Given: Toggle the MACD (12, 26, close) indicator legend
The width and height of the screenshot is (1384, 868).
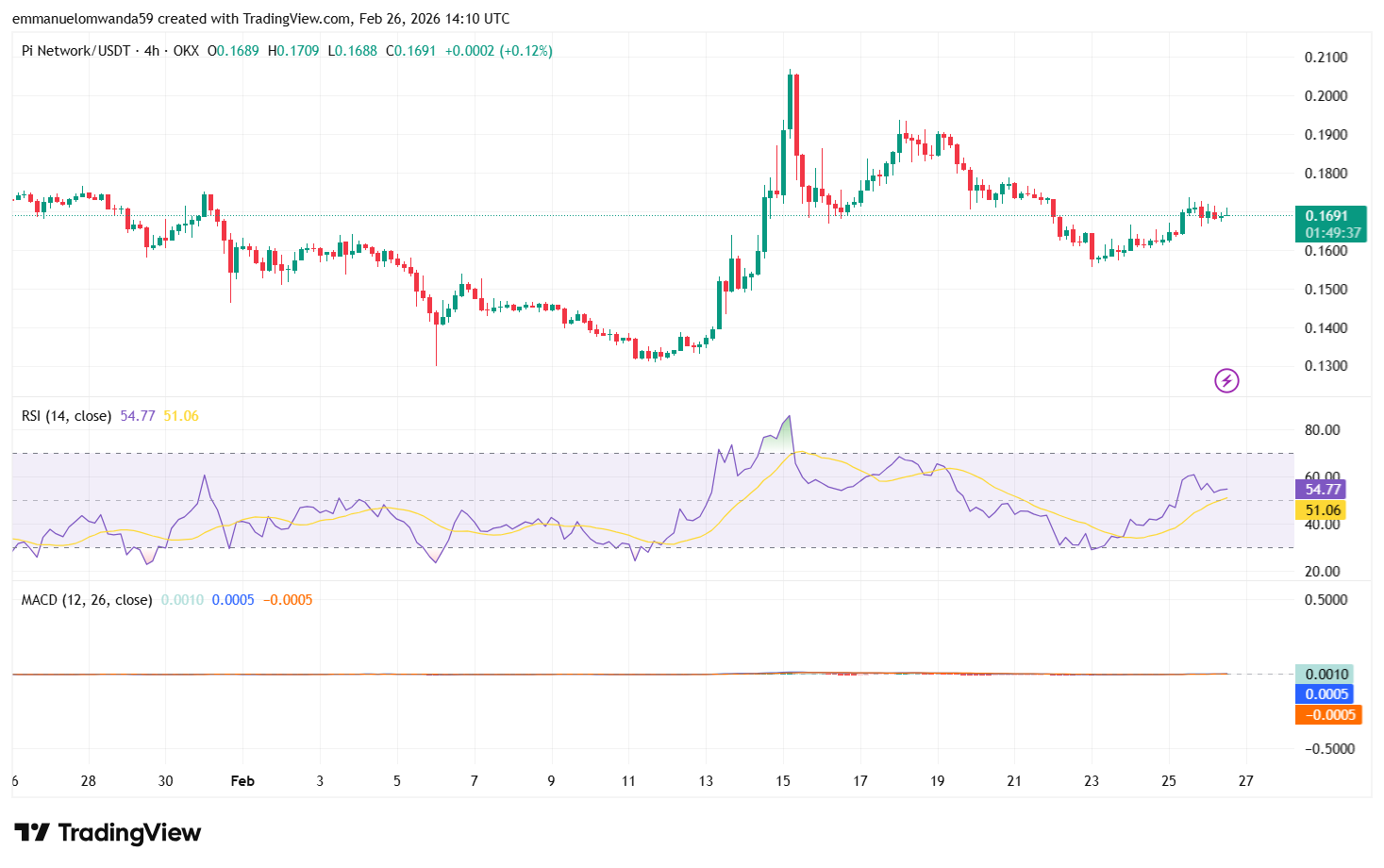Looking at the screenshot, I should [x=85, y=599].
